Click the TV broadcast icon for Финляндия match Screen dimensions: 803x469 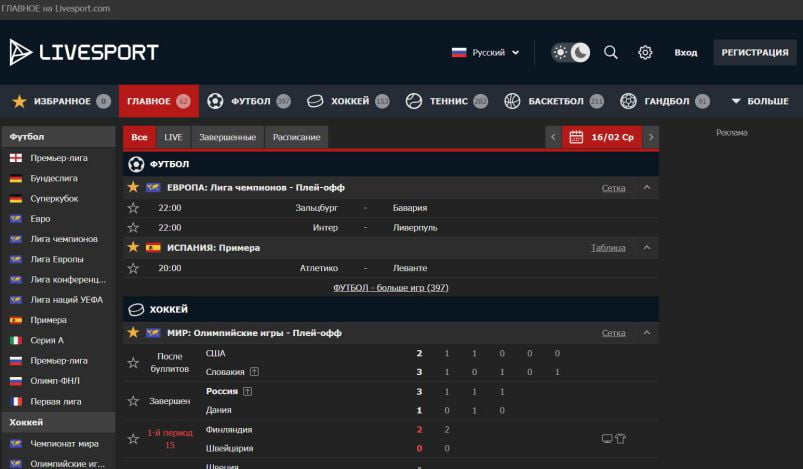pos(607,438)
